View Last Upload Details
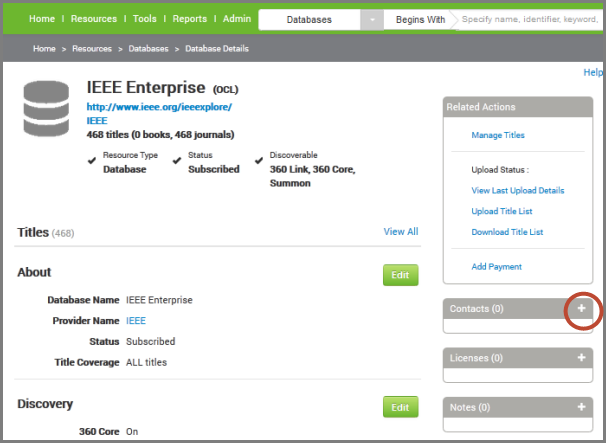 click(517, 191)
